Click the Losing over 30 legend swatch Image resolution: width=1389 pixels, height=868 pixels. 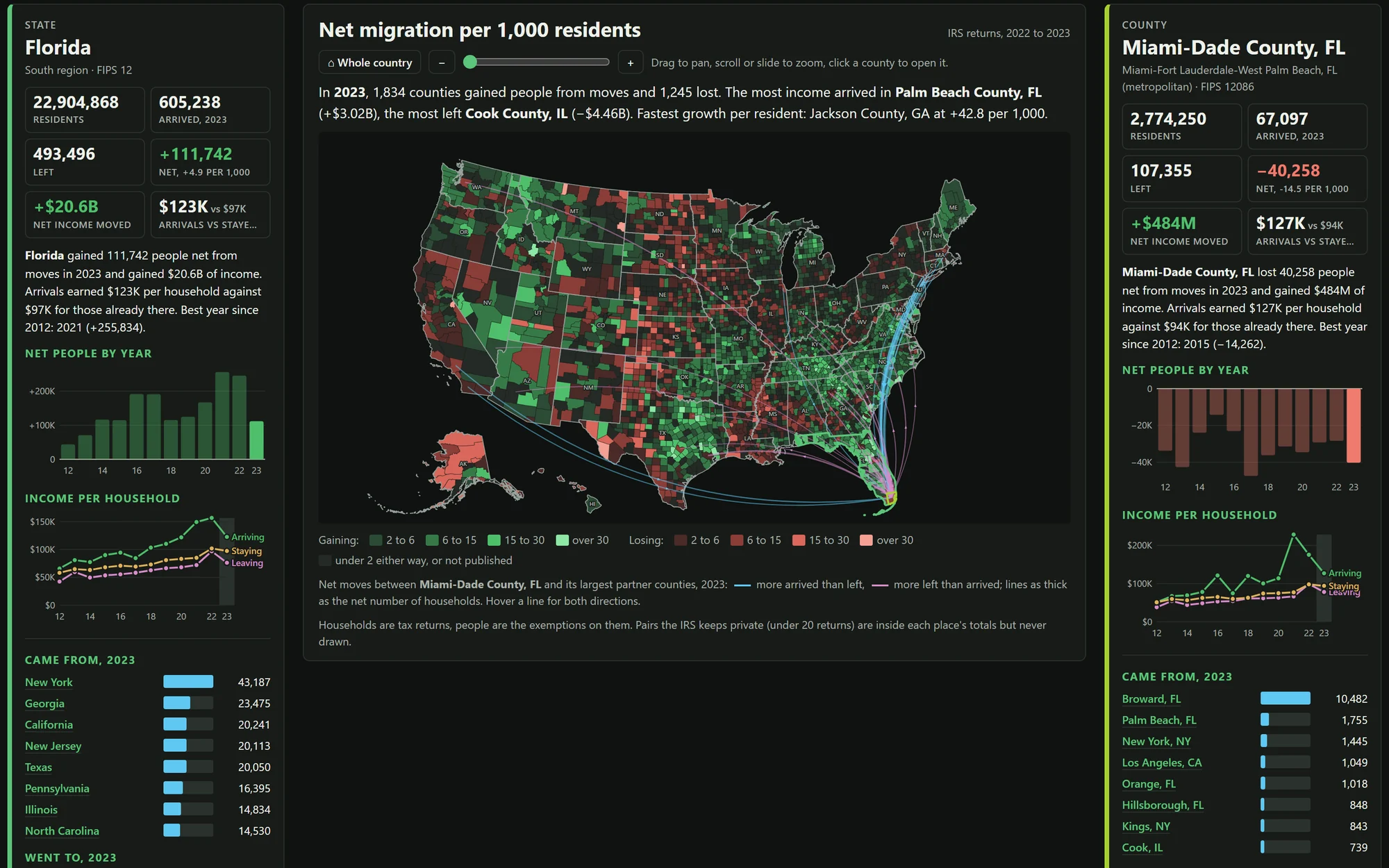coord(866,540)
